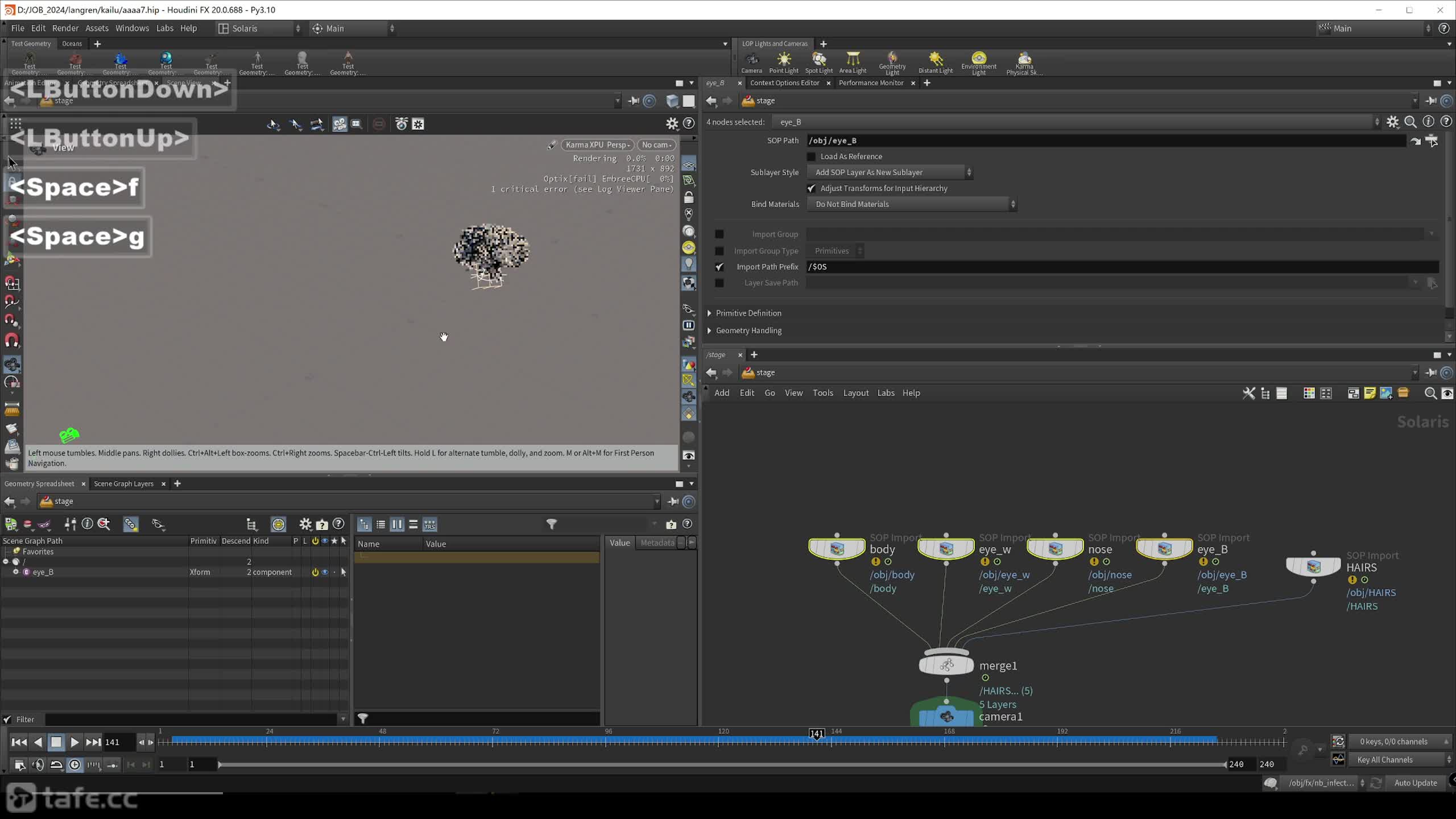Toggle activation of eye_B prim
The image size is (1456, 819).
pyautogui.click(x=315, y=572)
